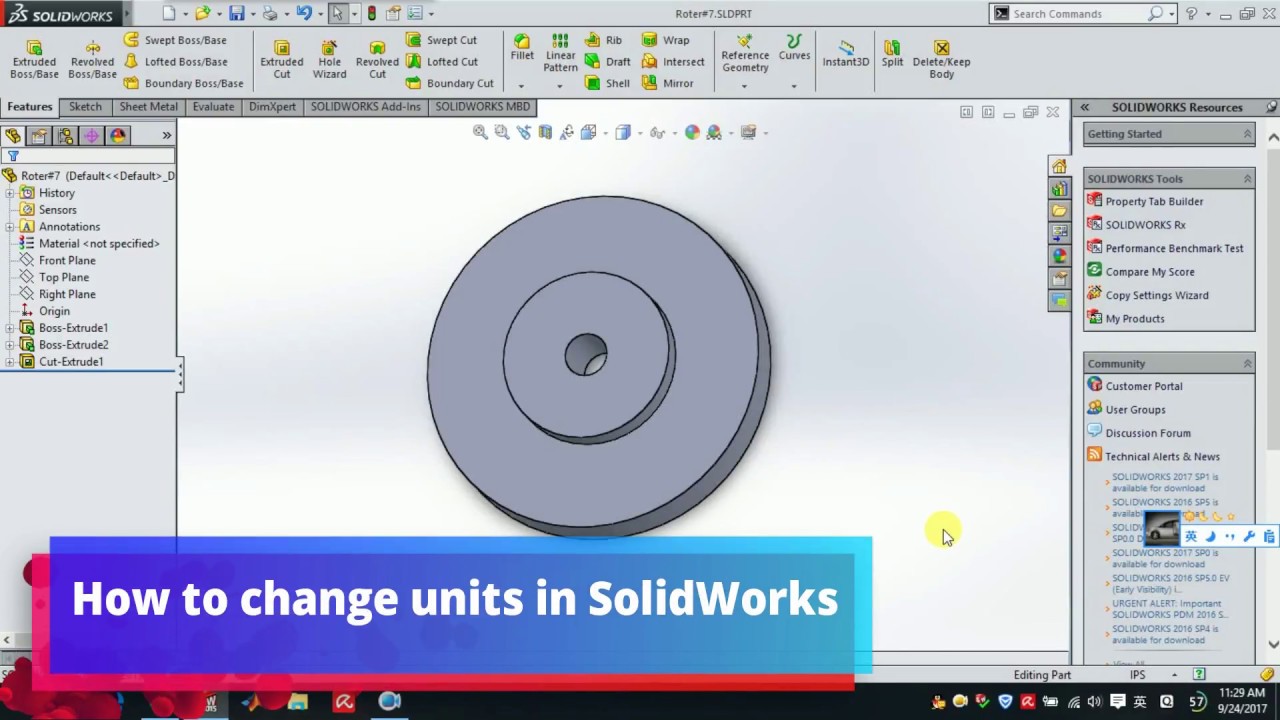This screenshot has width=1280, height=720.
Task: Open the Save dropdown arrow
Action: pyautogui.click(x=251, y=14)
